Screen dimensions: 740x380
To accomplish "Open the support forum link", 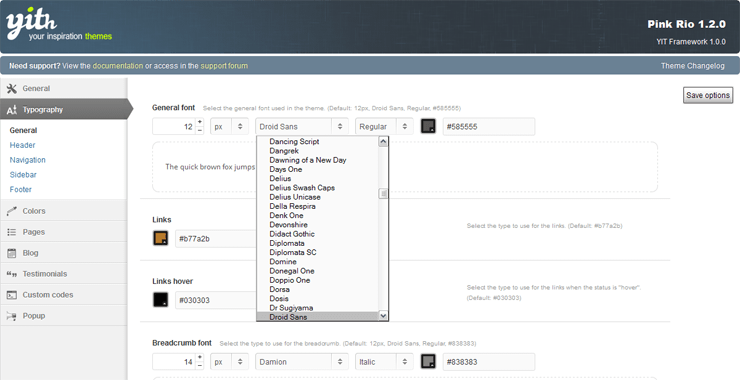I will pyautogui.click(x=224, y=66).
